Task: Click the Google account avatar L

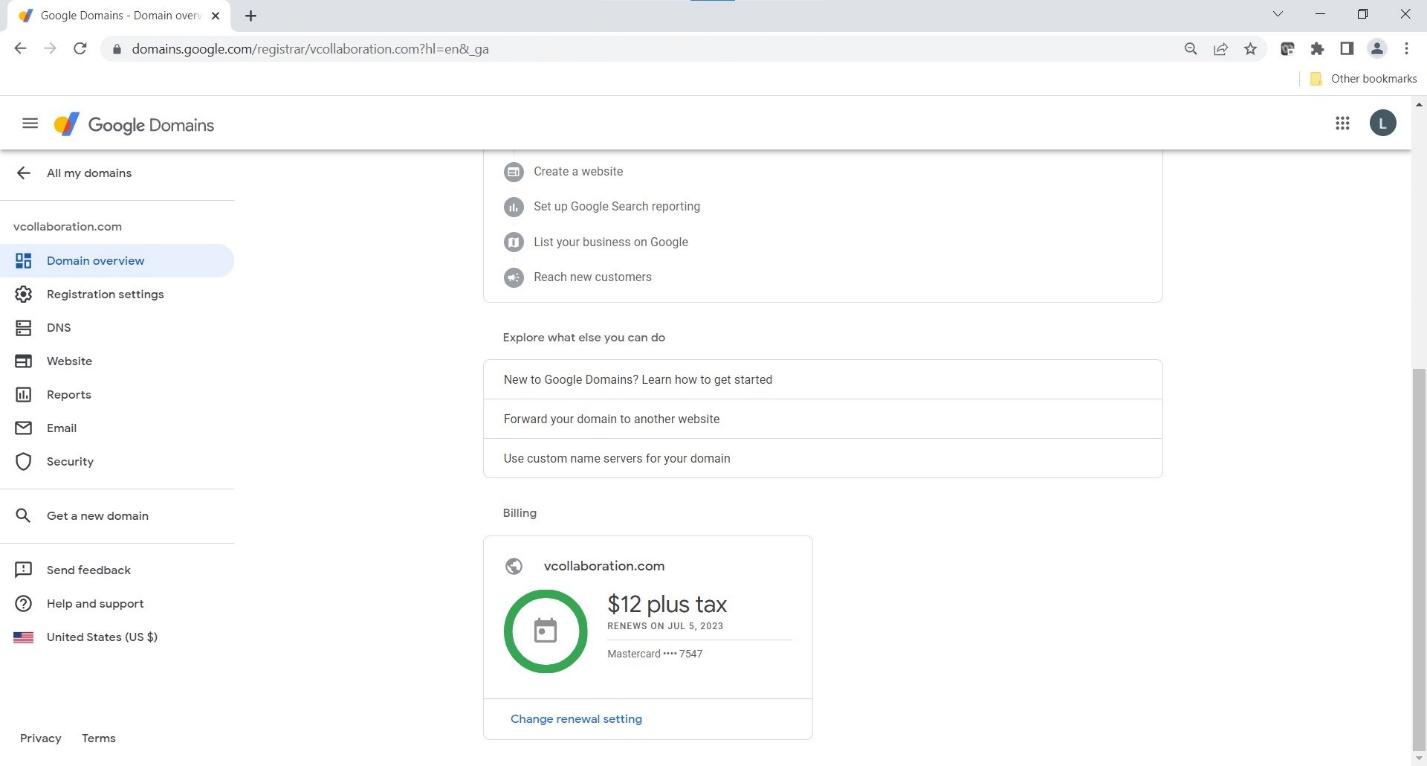Action: [1382, 123]
